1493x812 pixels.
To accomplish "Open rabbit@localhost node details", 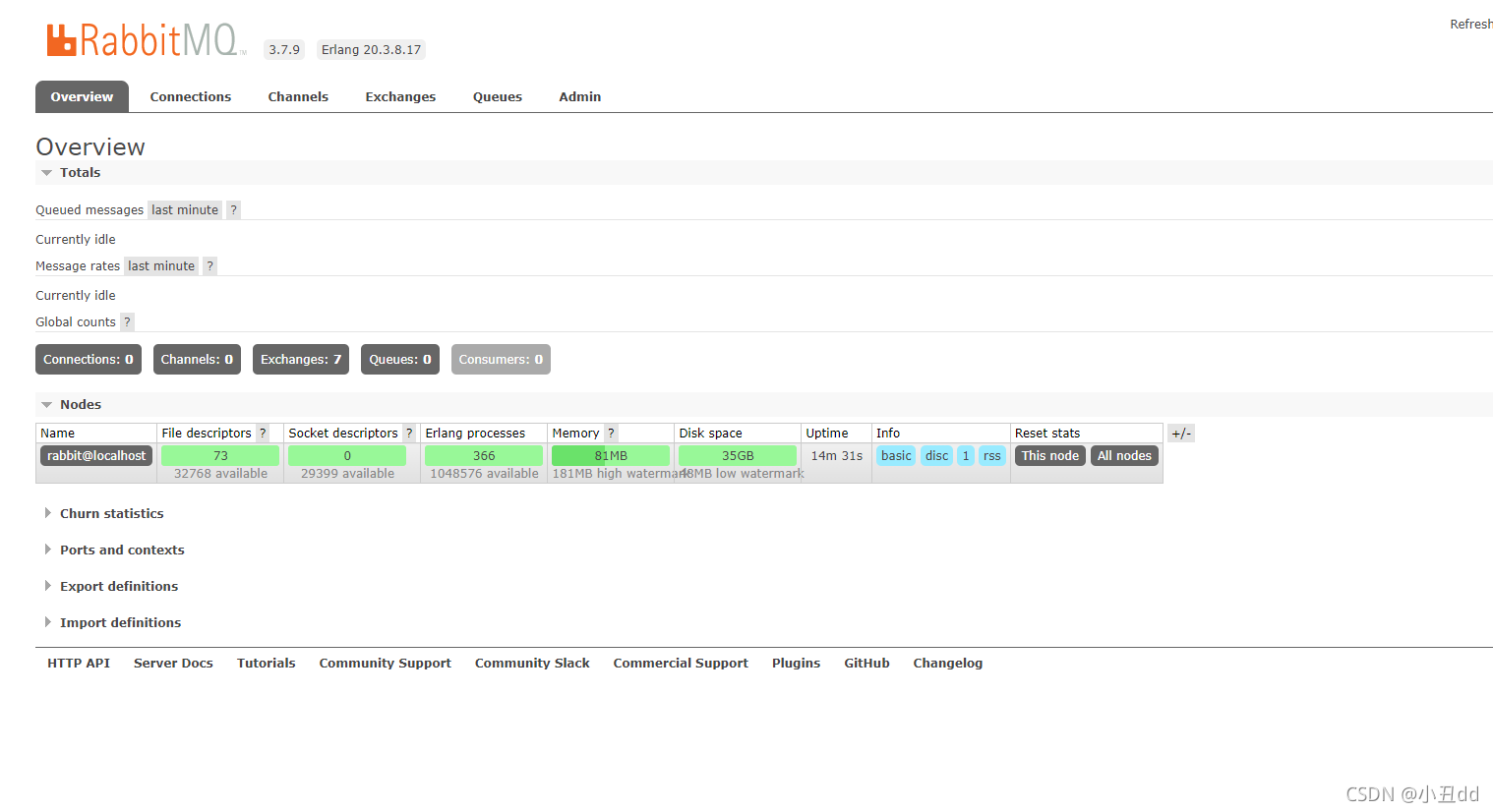I will point(96,456).
